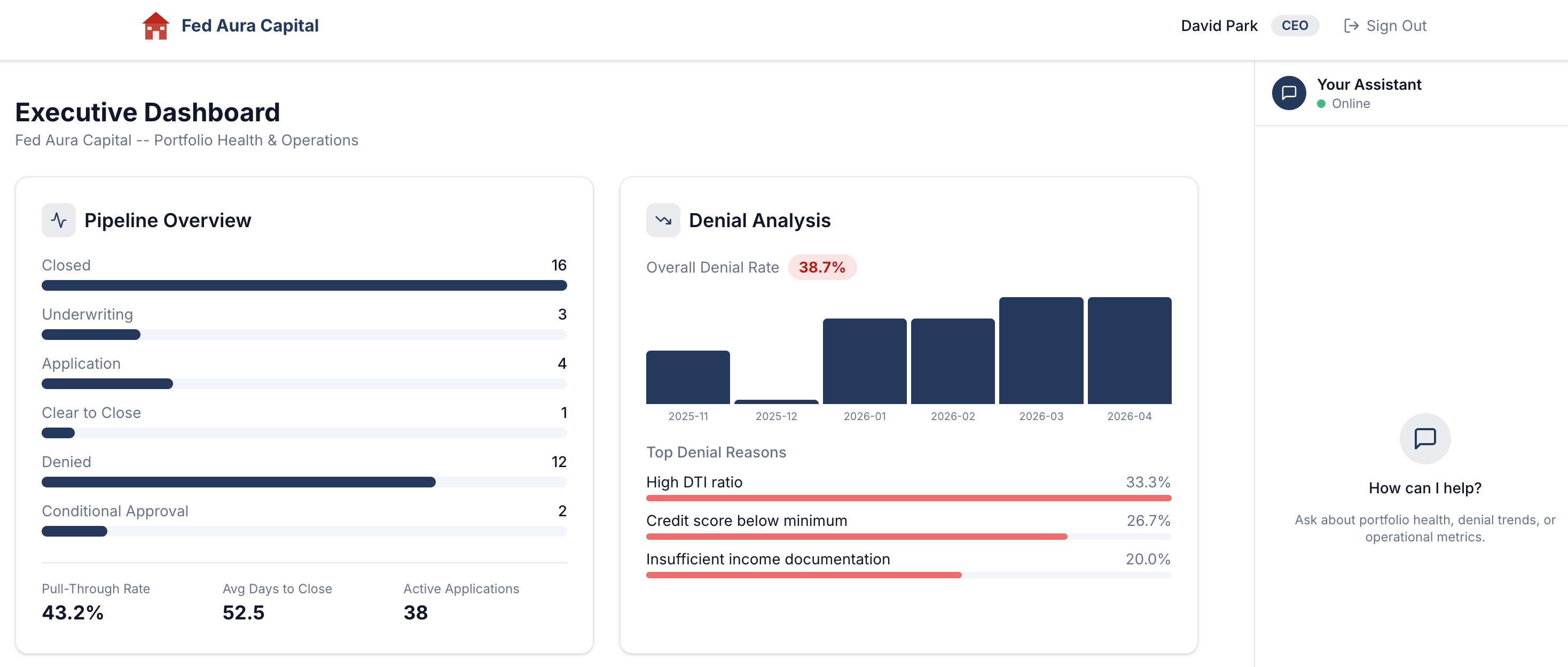Click the Denial Analysis trending-down icon

[x=663, y=220]
